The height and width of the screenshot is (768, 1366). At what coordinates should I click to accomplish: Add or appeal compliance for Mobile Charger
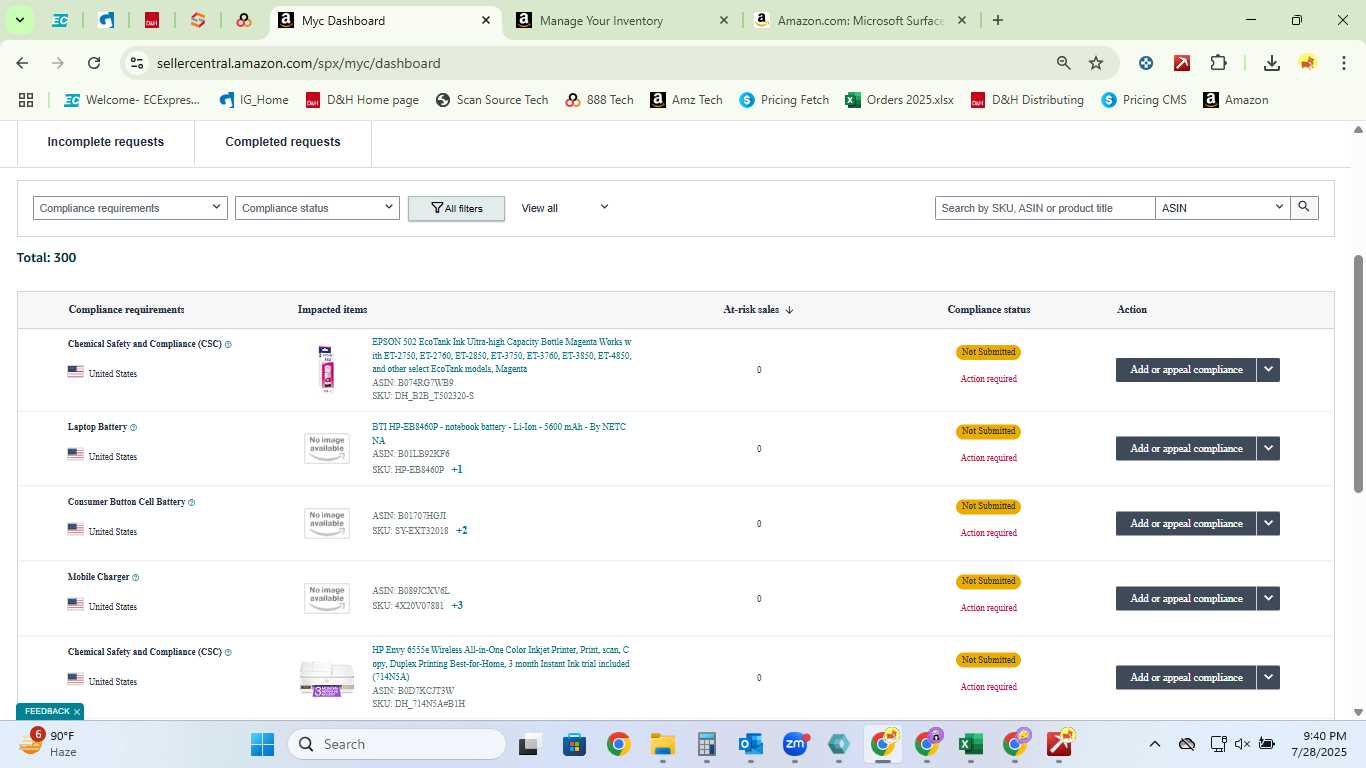[1186, 599]
